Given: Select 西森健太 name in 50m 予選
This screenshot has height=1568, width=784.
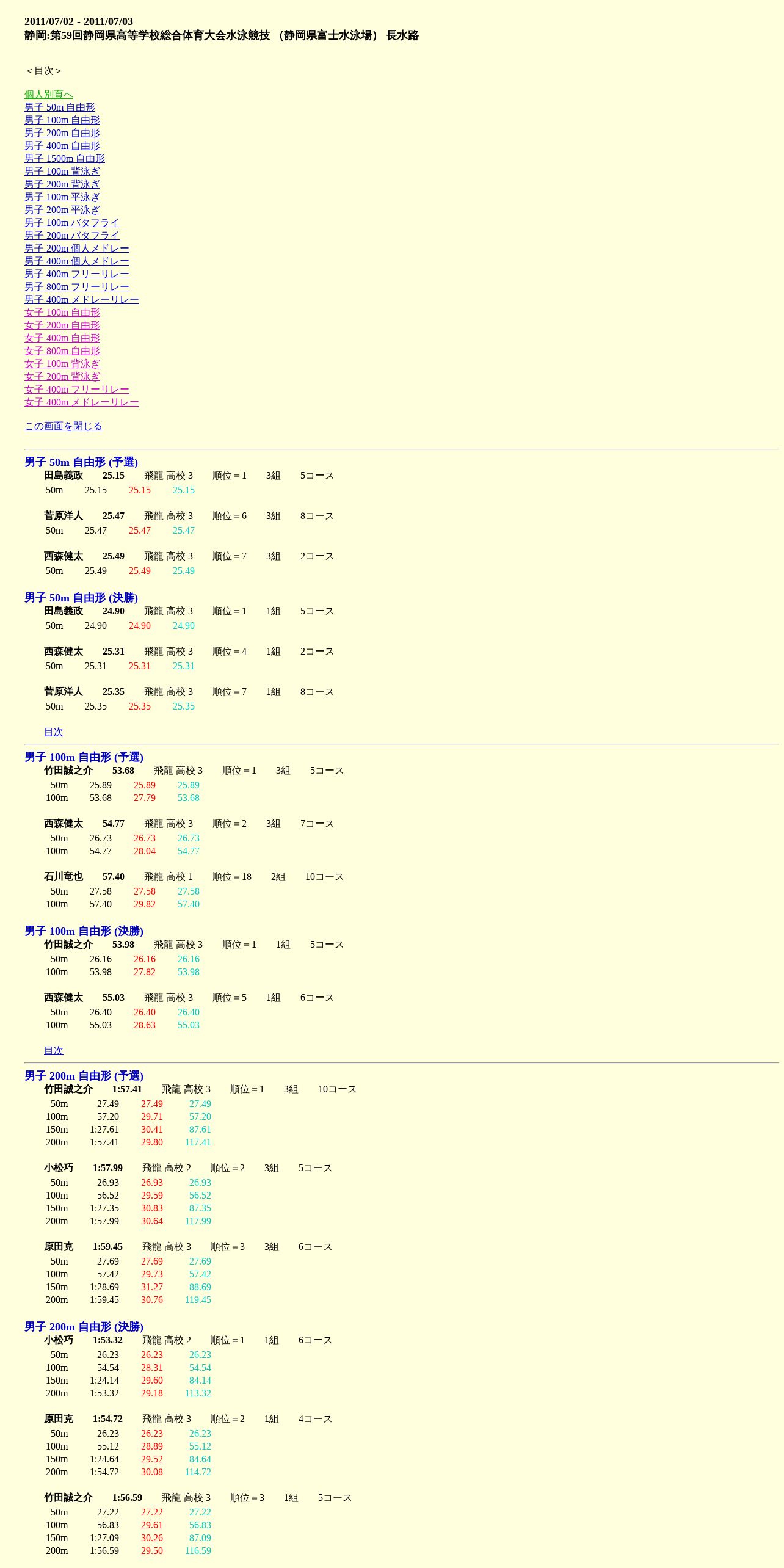Looking at the screenshot, I should coord(64,556).
